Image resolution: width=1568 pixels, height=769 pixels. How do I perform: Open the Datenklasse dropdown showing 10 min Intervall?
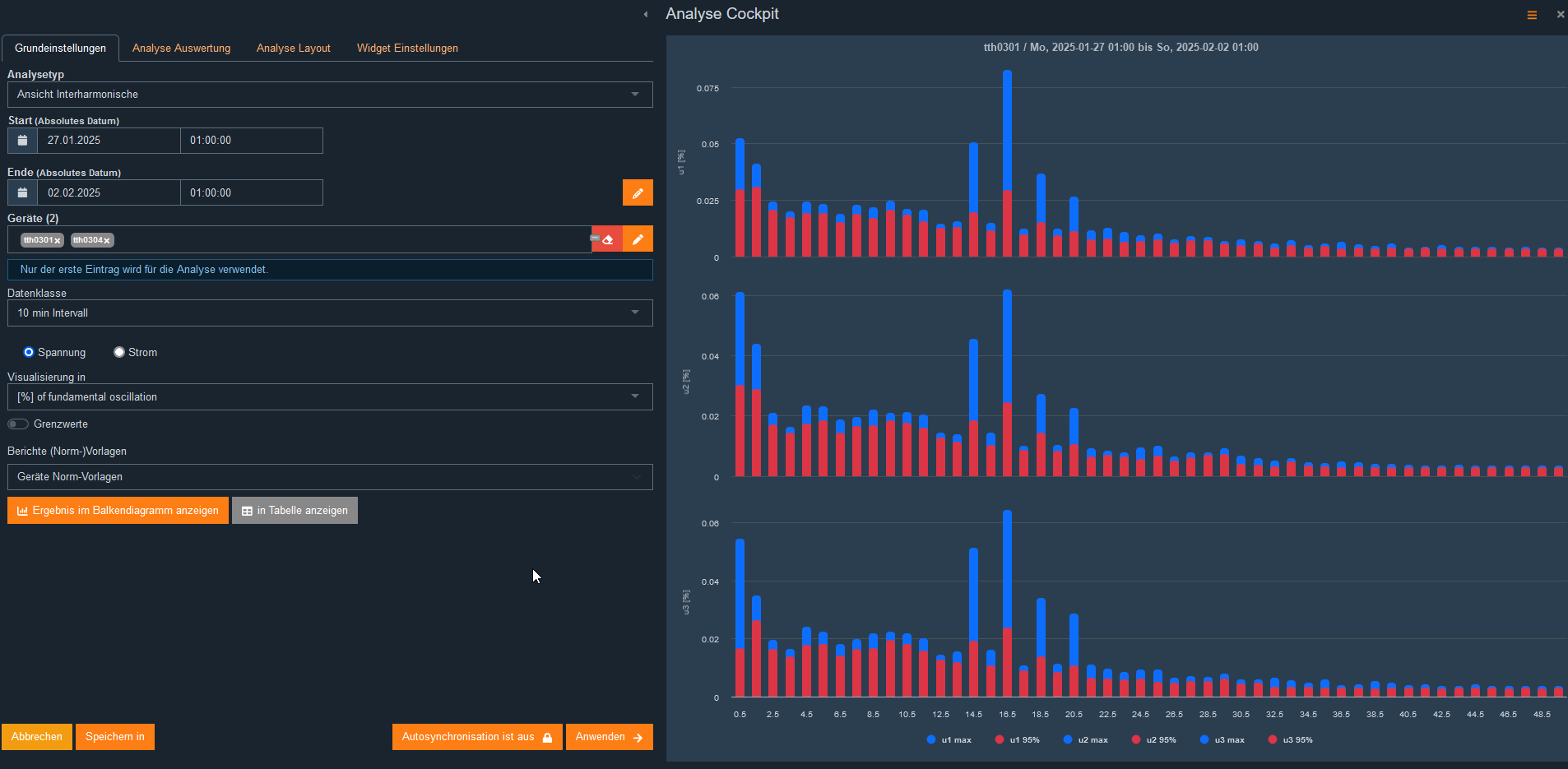pos(635,313)
